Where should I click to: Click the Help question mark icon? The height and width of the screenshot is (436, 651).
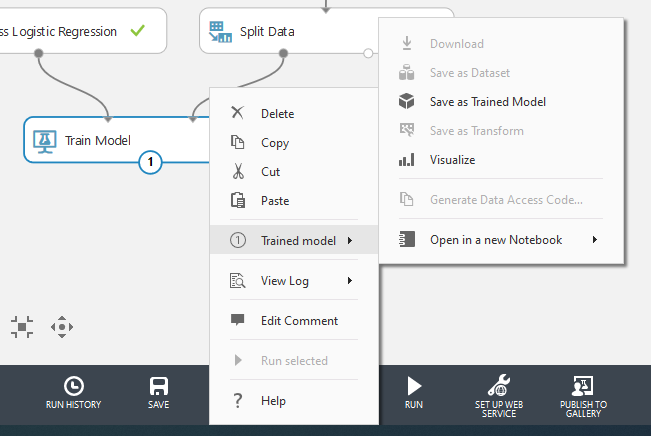pyautogui.click(x=237, y=401)
